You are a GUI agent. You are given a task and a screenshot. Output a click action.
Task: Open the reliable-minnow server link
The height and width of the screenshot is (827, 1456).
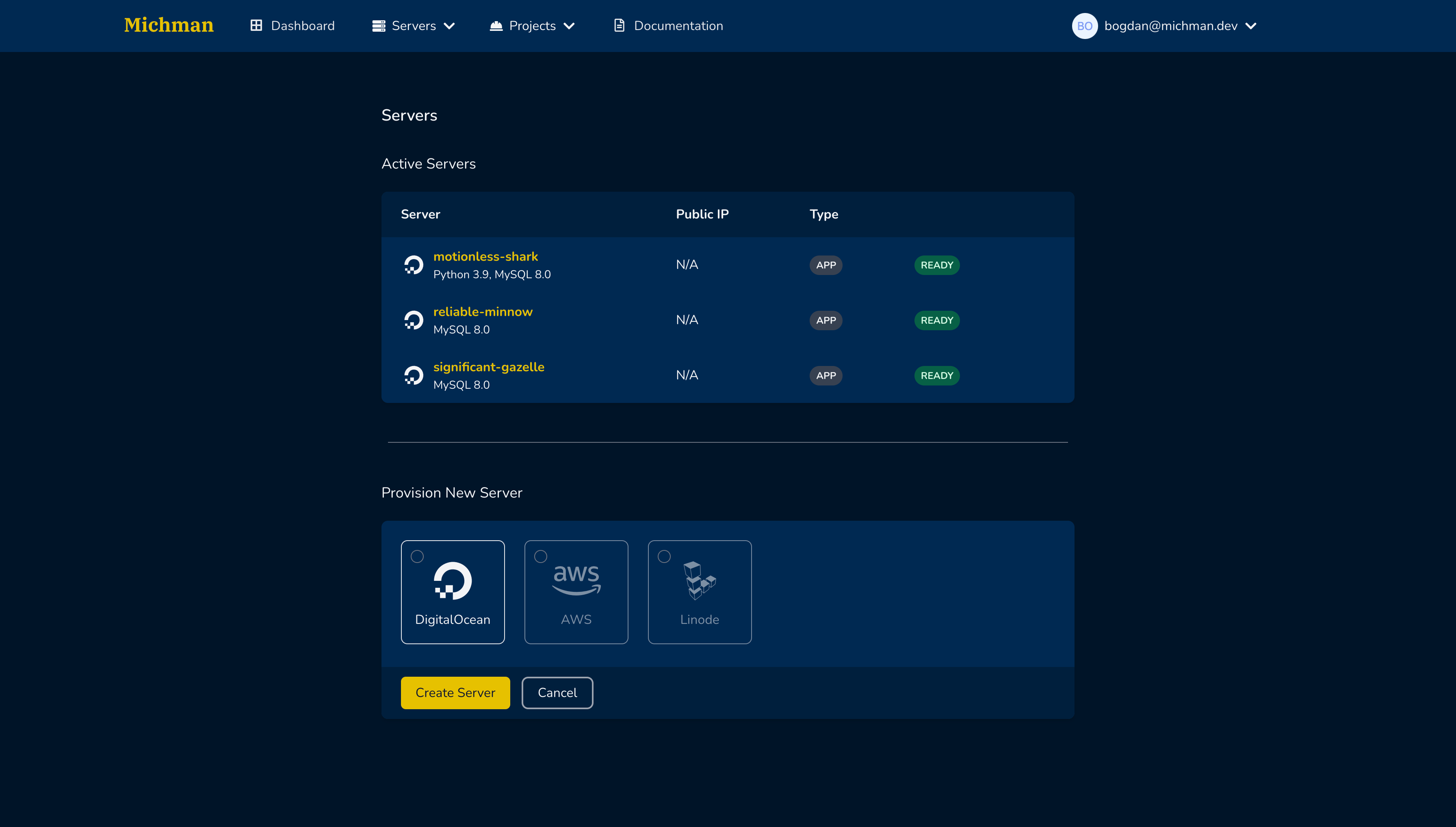click(x=483, y=312)
